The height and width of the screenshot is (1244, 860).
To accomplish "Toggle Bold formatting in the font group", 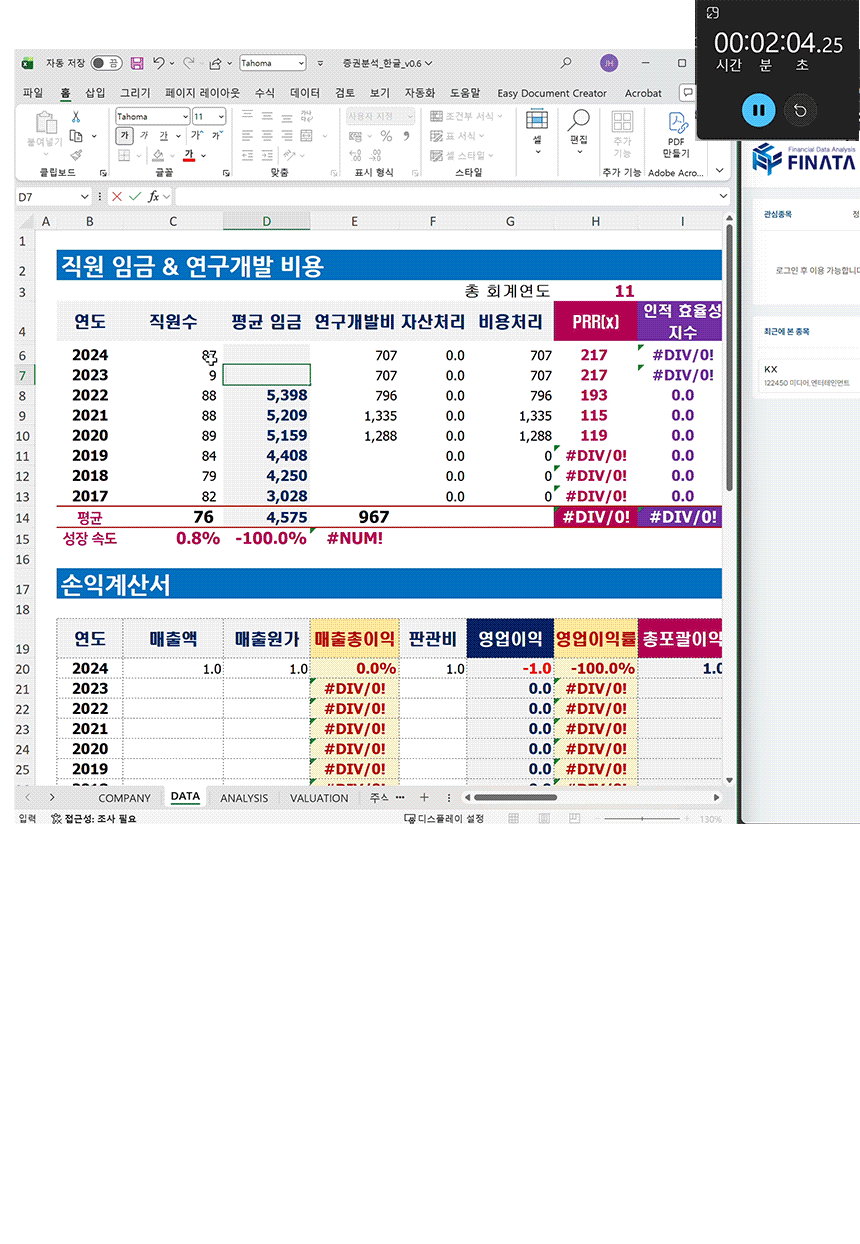I will pos(125,136).
